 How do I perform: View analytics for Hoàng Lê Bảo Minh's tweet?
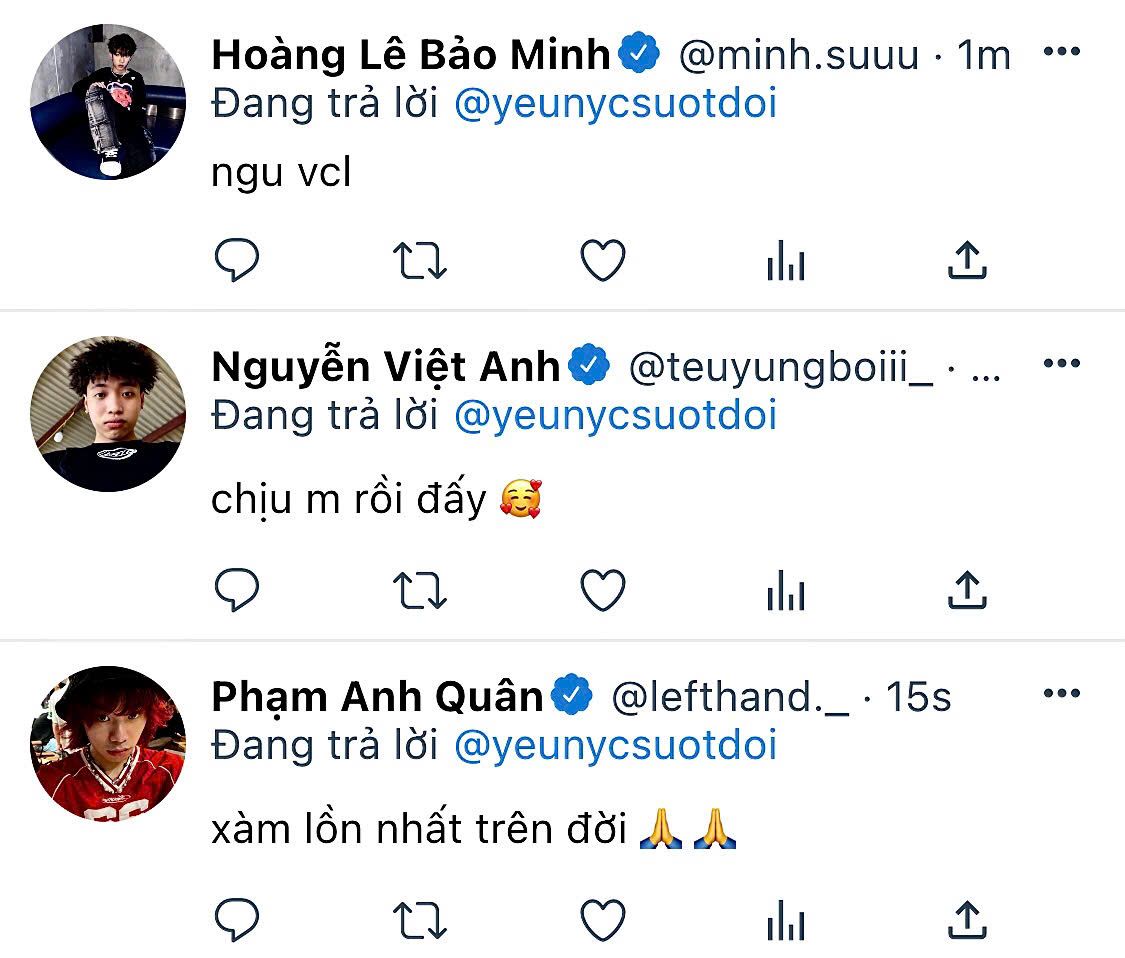coord(785,263)
